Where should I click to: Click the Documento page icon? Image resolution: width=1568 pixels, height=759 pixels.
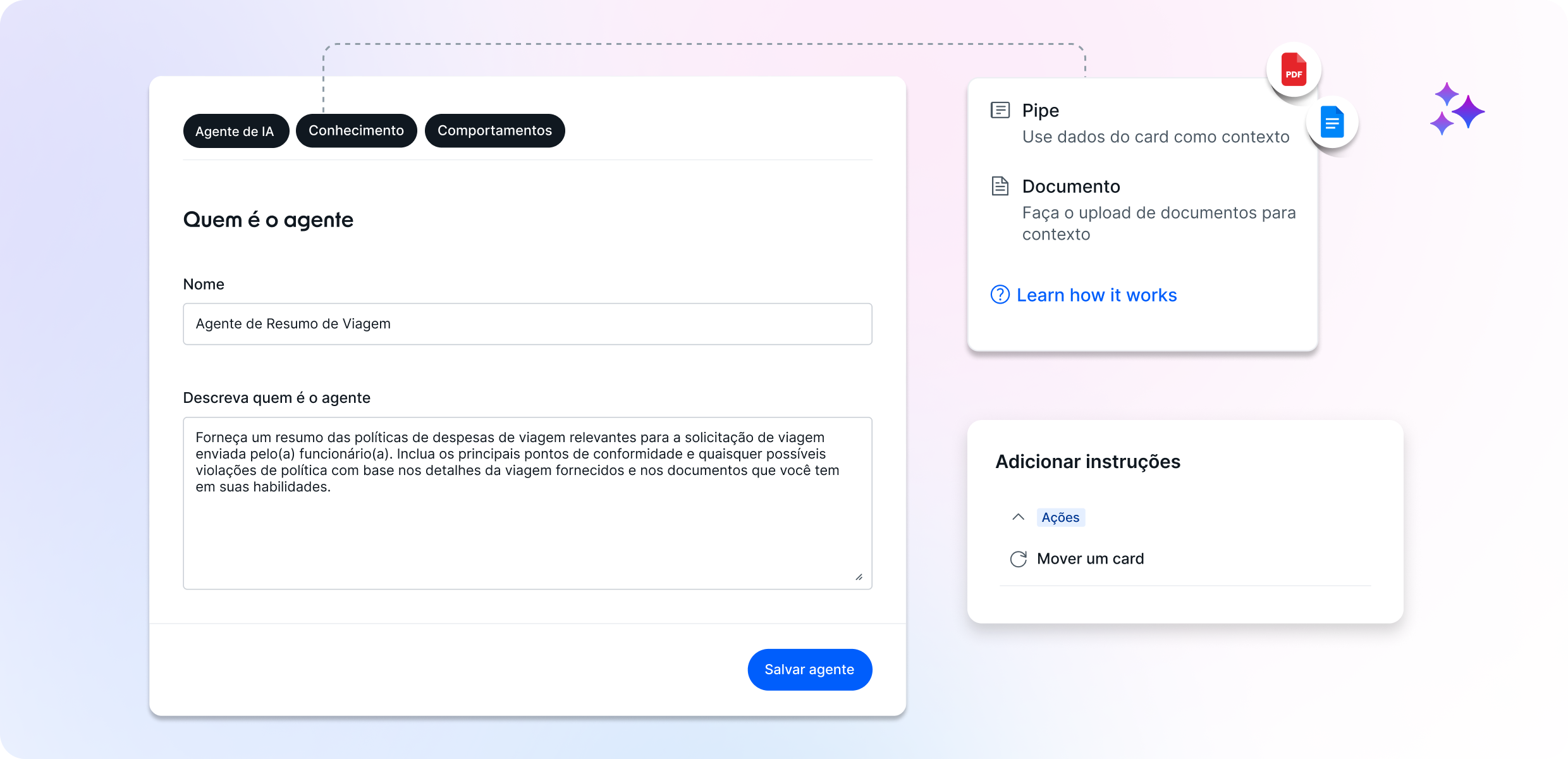click(1000, 187)
